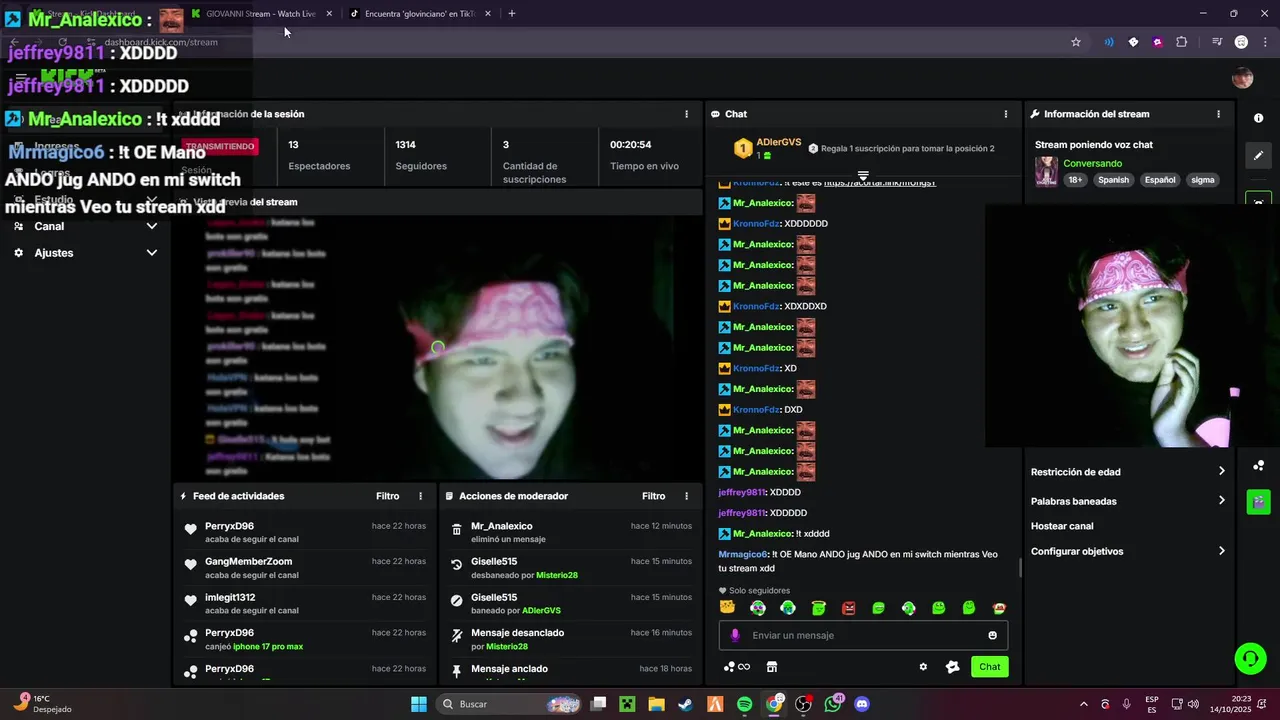Open chat settings gear icon
The height and width of the screenshot is (720, 1280).
click(x=923, y=667)
